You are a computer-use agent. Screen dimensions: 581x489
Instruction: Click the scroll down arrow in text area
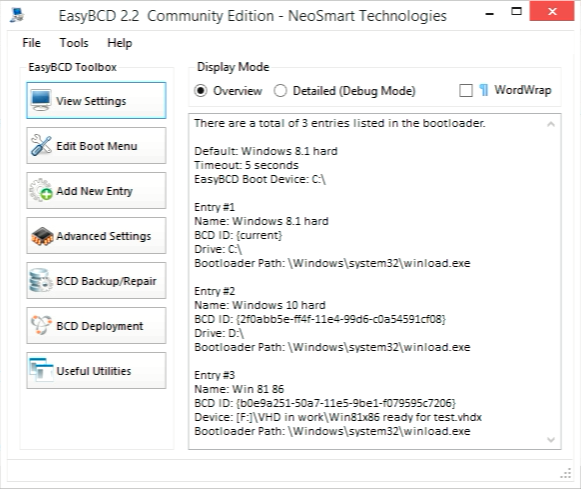[551, 440]
